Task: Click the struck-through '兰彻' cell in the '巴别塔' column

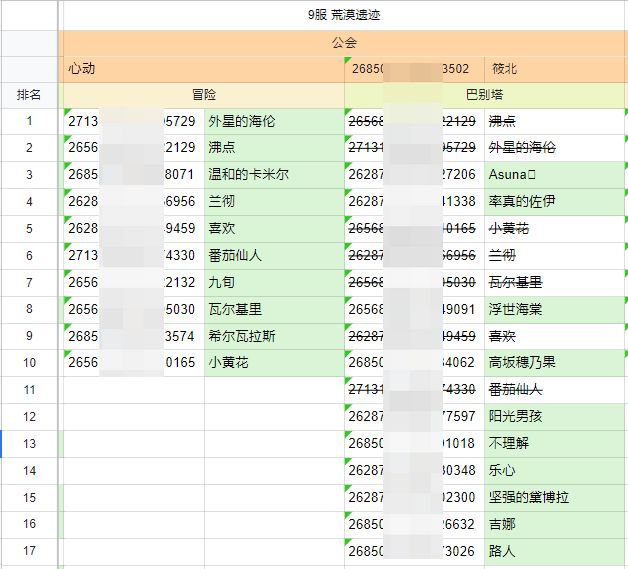Action: click(x=554, y=255)
